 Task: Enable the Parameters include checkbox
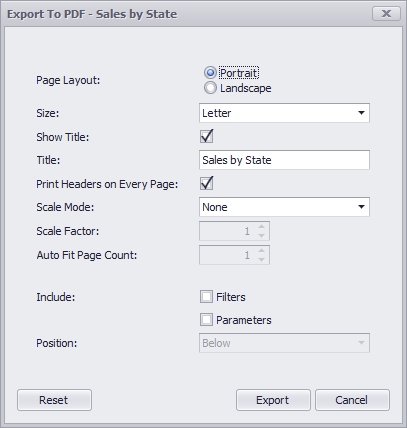pyautogui.click(x=206, y=320)
